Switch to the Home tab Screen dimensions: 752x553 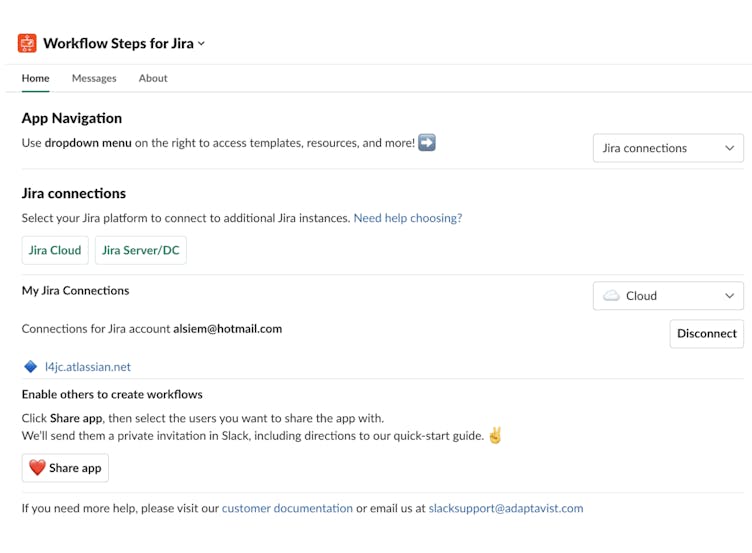[35, 78]
